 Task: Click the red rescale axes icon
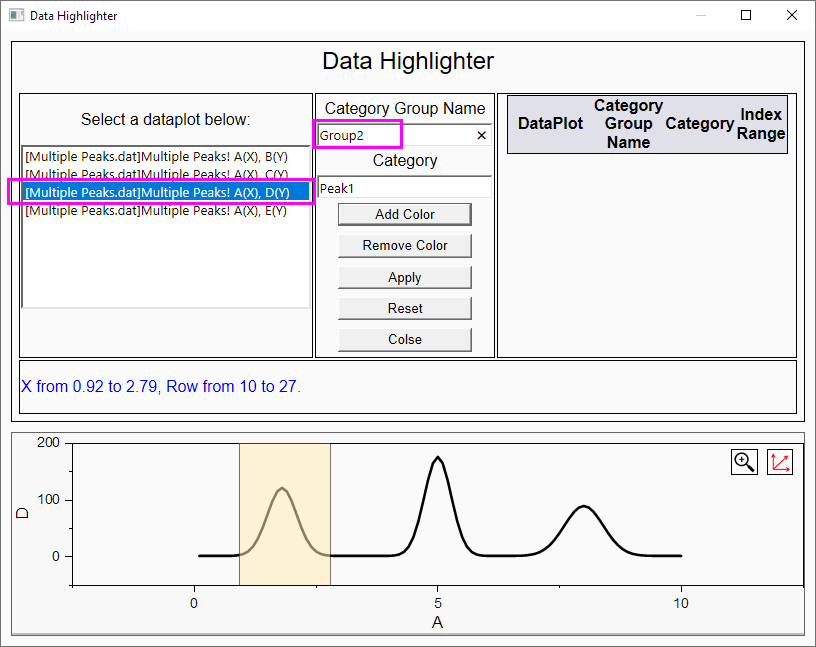click(779, 461)
